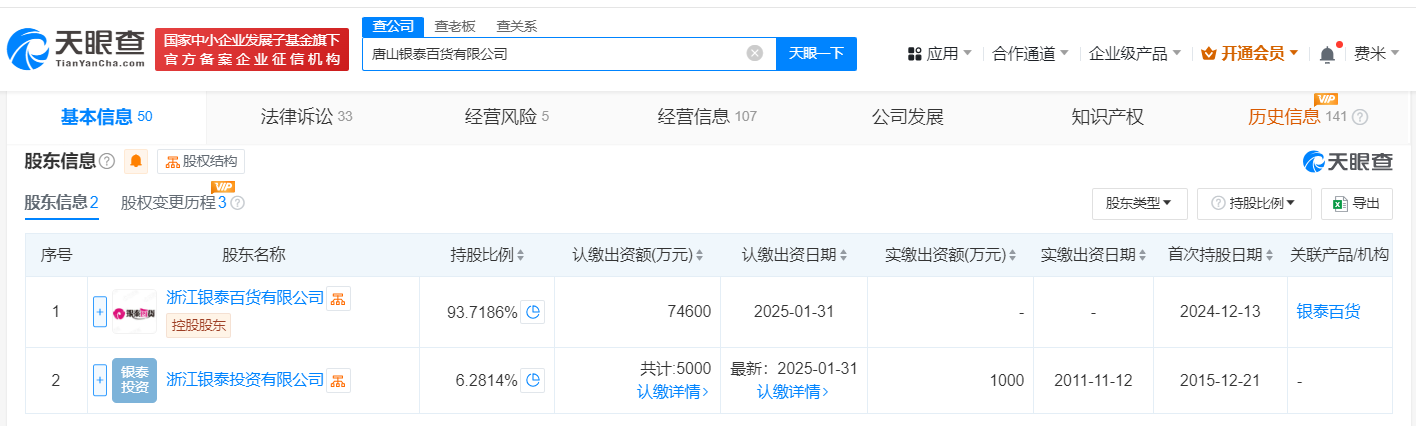Image resolution: width=1416 pixels, height=426 pixels.
Task: Open the Tianyancha logo homepage
Action: tap(76, 50)
